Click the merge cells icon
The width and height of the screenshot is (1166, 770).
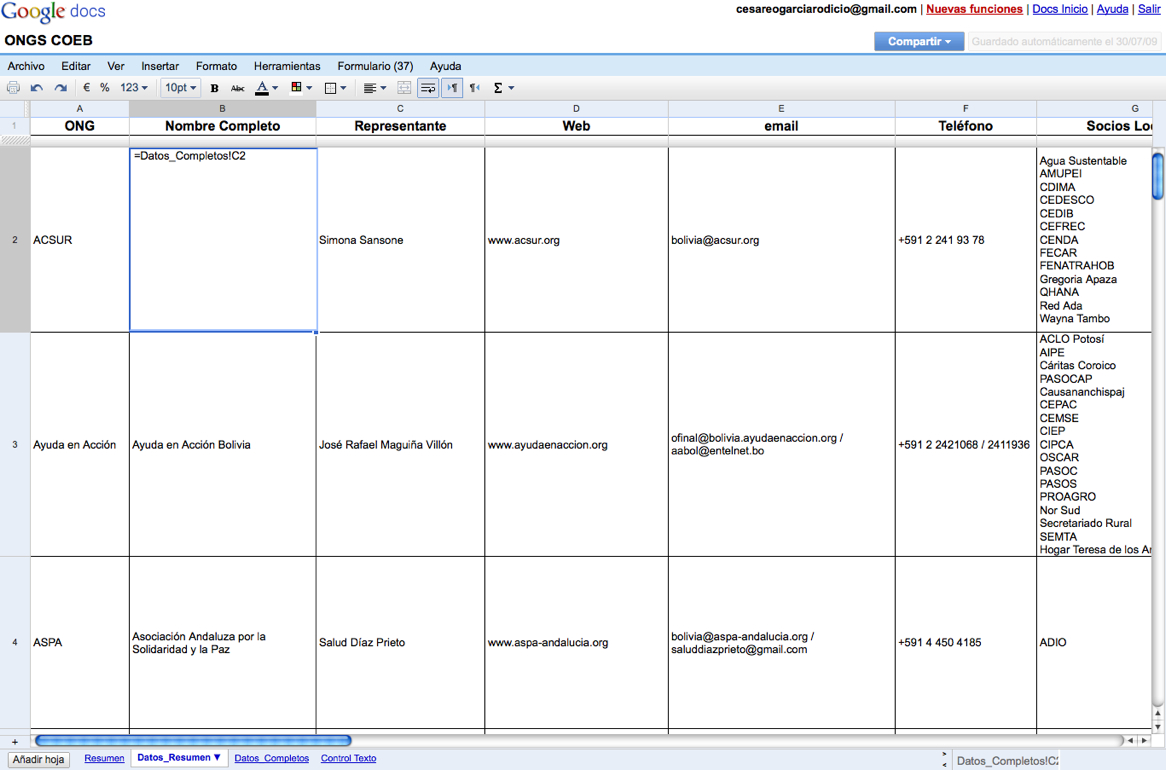point(404,88)
